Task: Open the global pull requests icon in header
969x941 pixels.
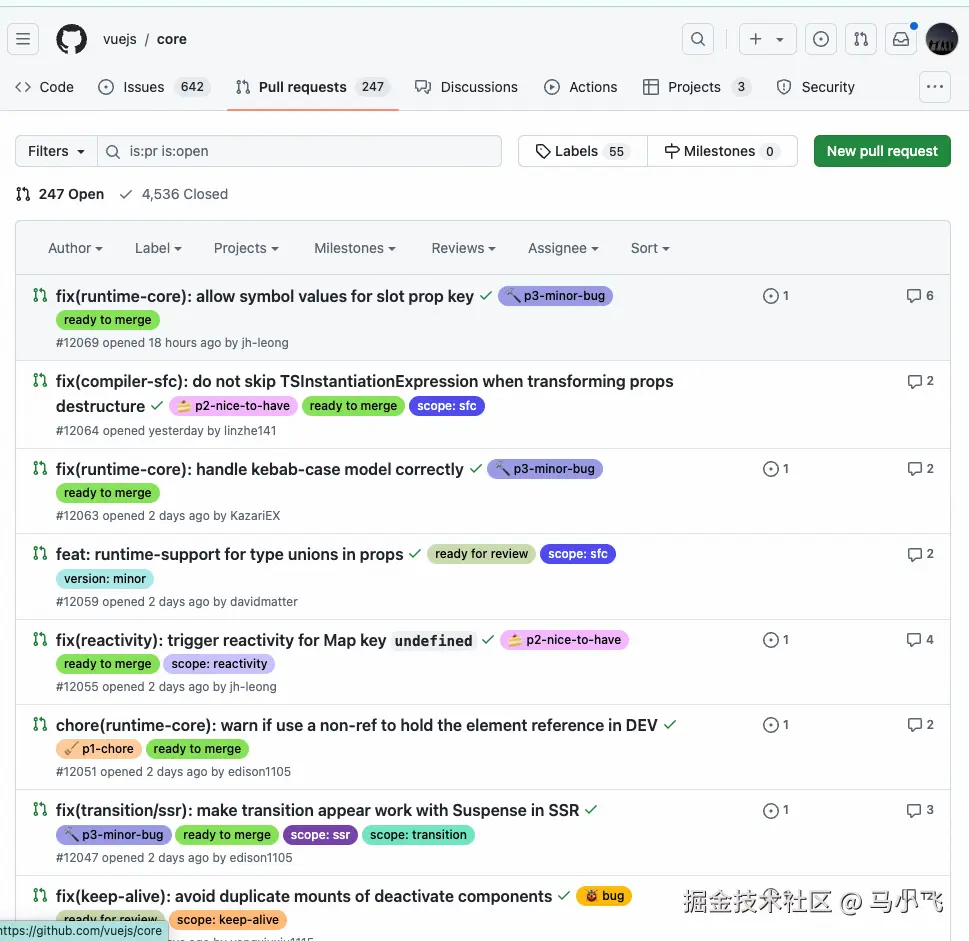Action: [861, 39]
